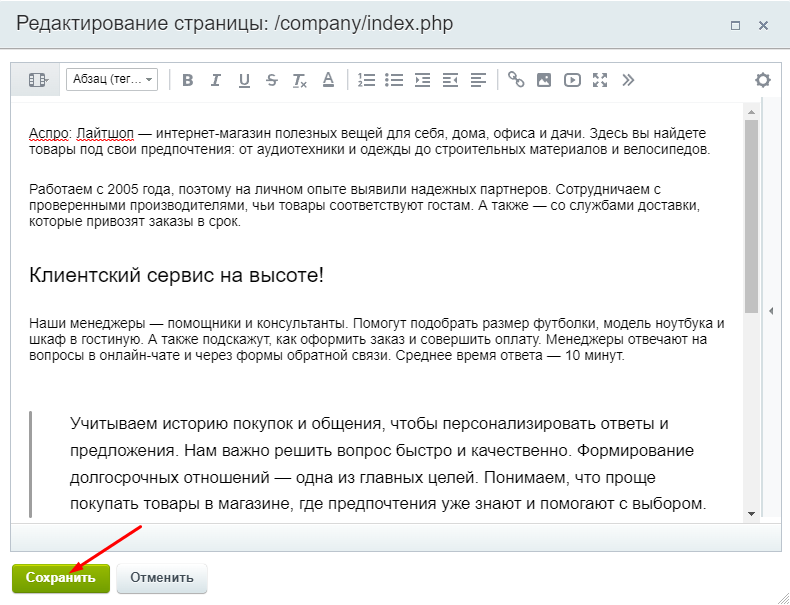Insert a video
Screen dimensions: 790x605
point(572,80)
